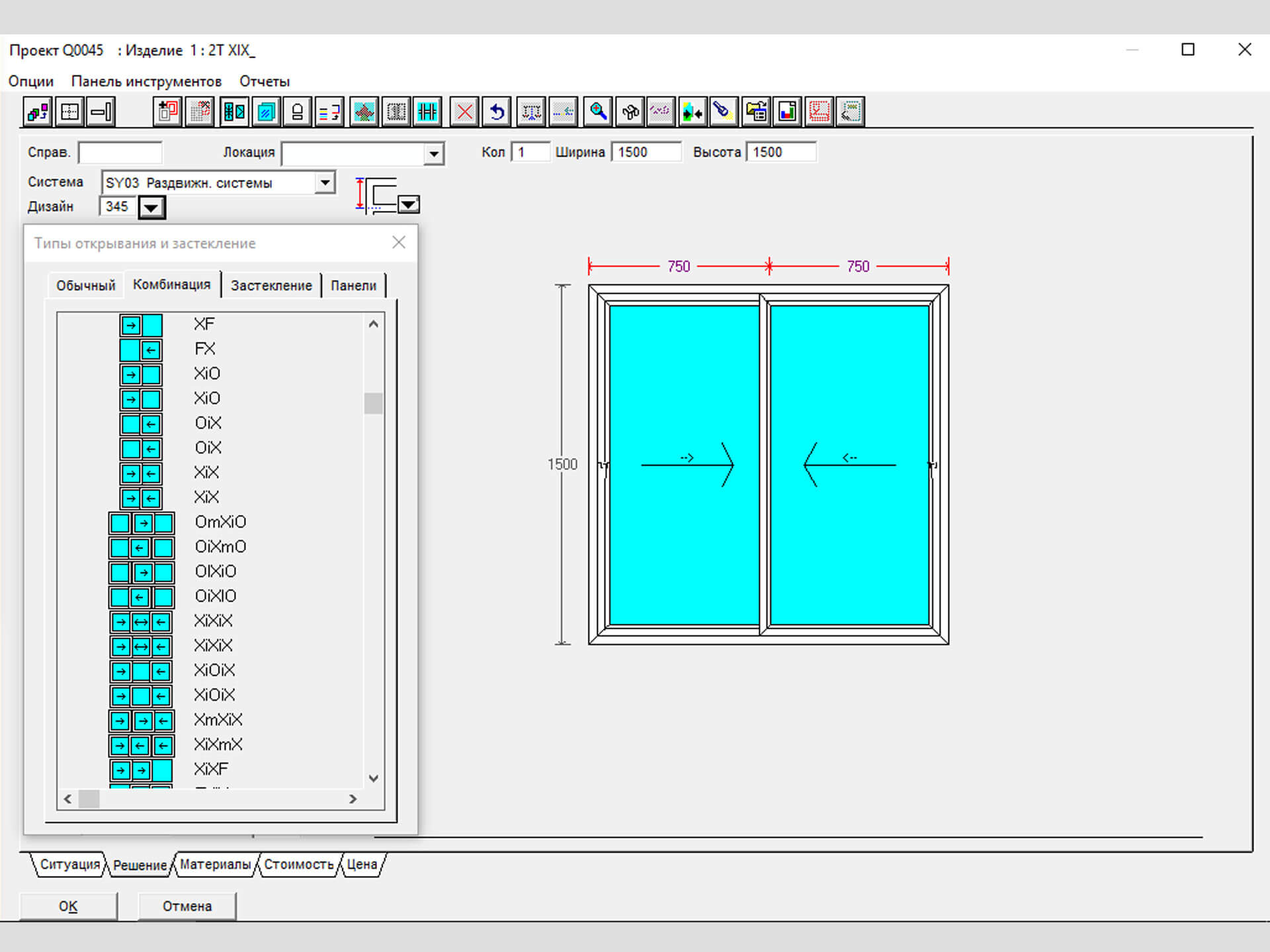Open the Дизайн dropdown arrow
Image resolution: width=1270 pixels, height=952 pixels.
(151, 208)
